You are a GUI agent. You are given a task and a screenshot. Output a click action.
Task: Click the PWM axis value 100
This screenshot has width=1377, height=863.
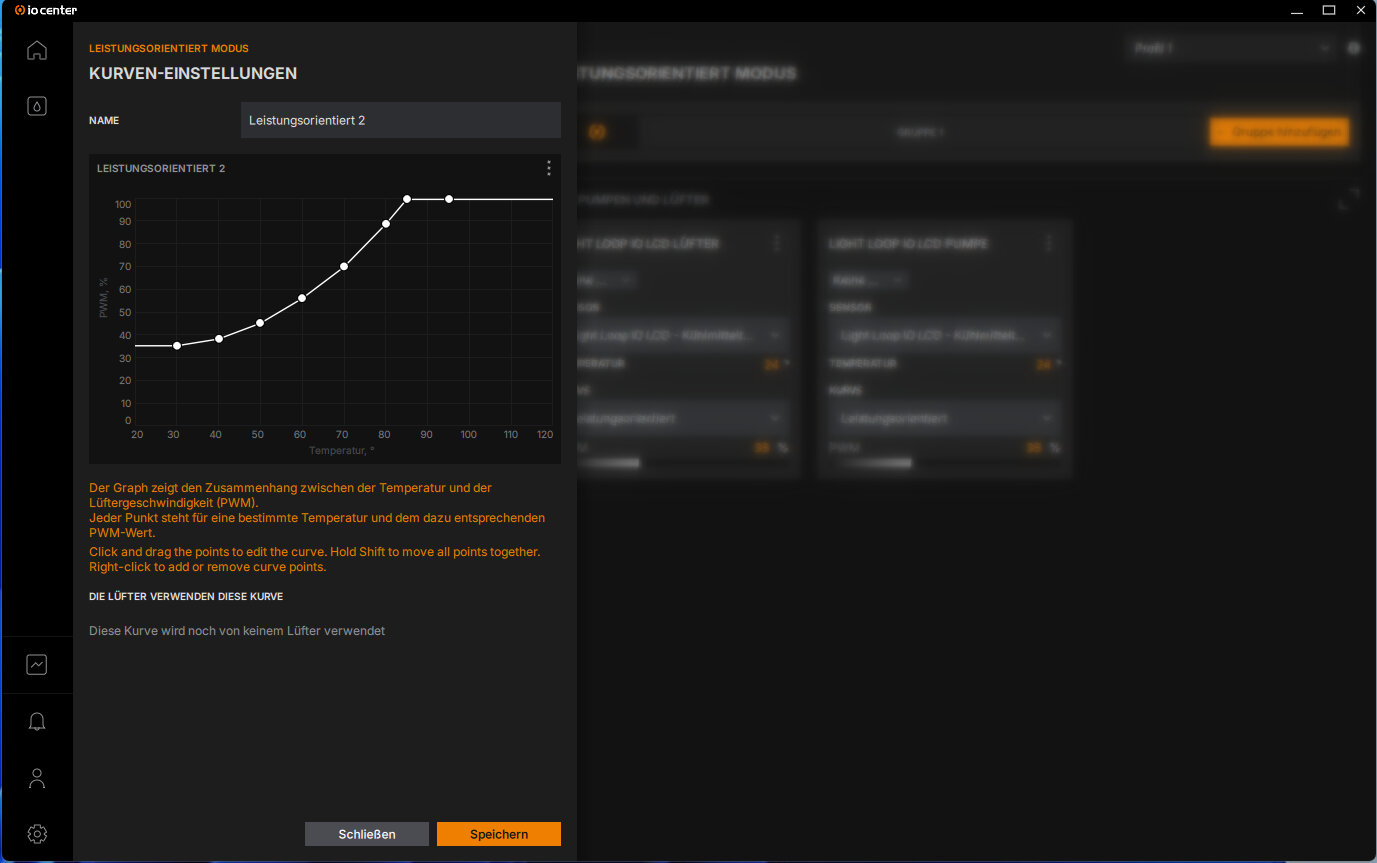point(123,204)
